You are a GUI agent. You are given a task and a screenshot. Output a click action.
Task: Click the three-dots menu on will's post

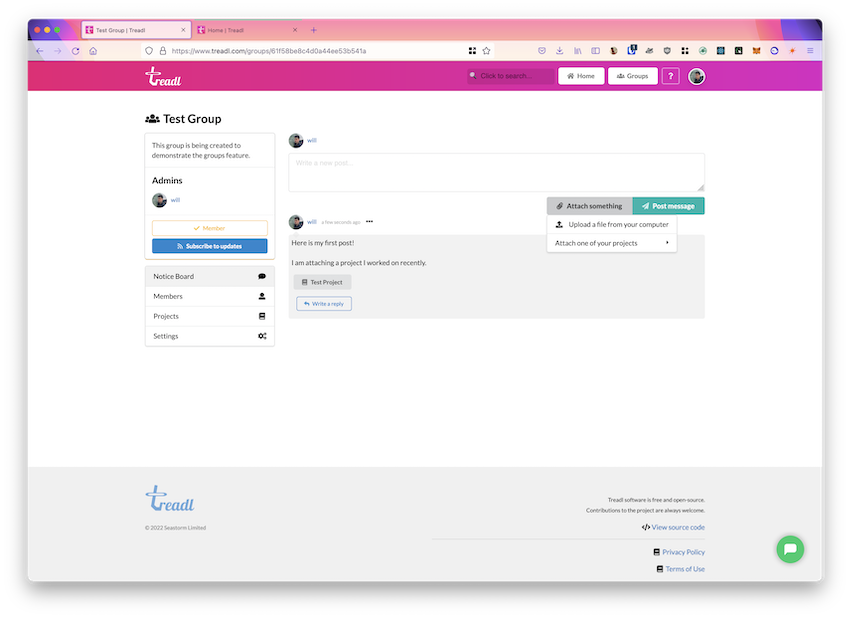click(369, 222)
